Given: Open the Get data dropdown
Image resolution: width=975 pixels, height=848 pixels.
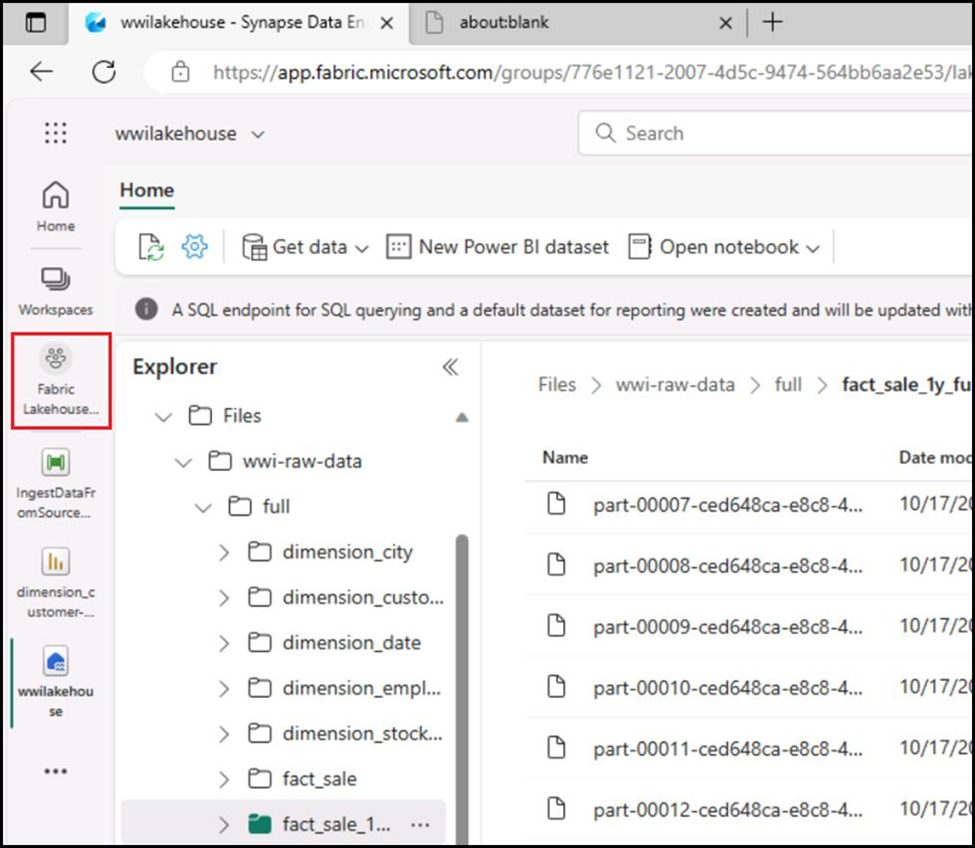Looking at the screenshot, I should [x=305, y=247].
